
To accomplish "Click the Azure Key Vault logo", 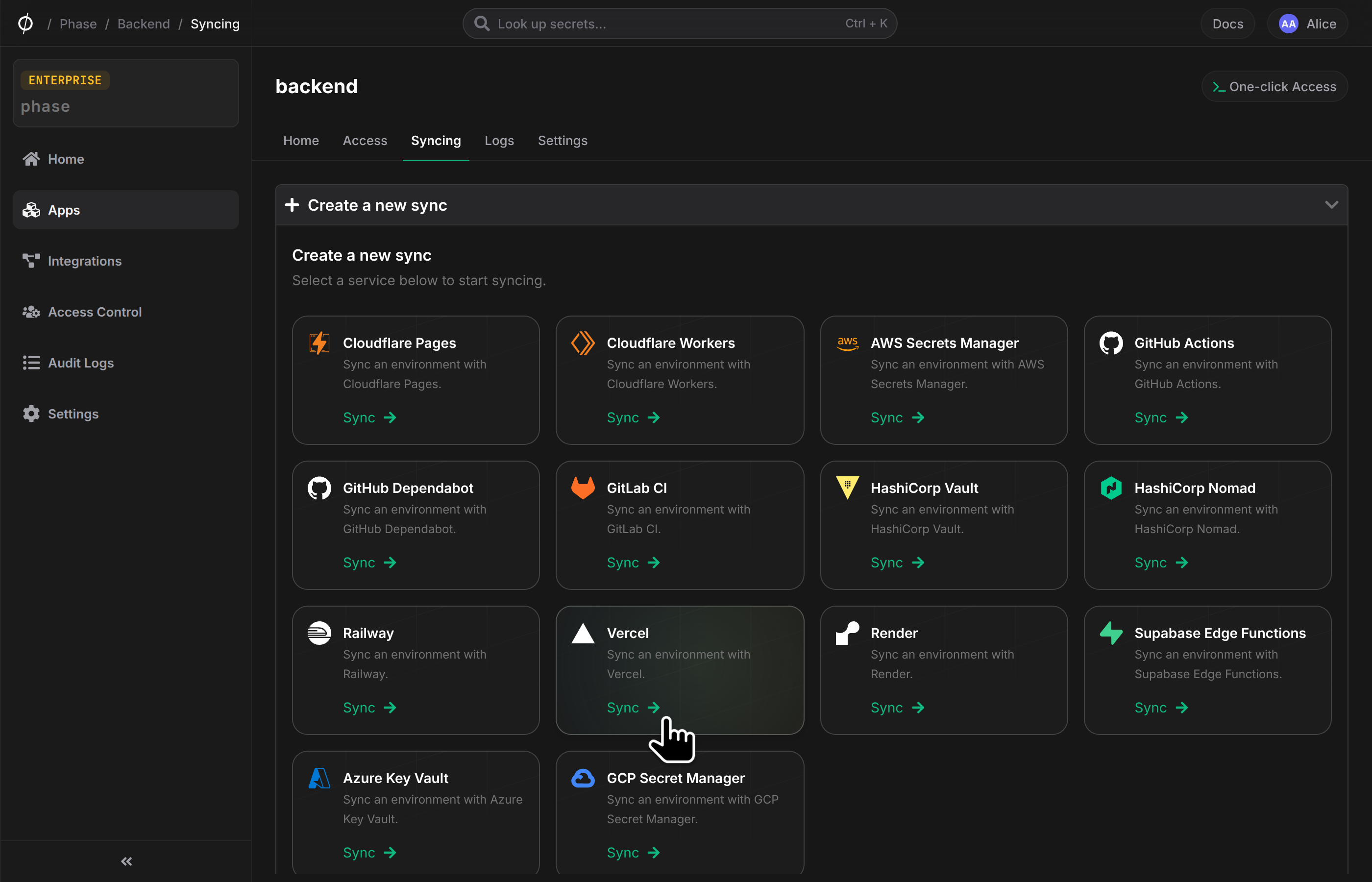I will pyautogui.click(x=319, y=778).
